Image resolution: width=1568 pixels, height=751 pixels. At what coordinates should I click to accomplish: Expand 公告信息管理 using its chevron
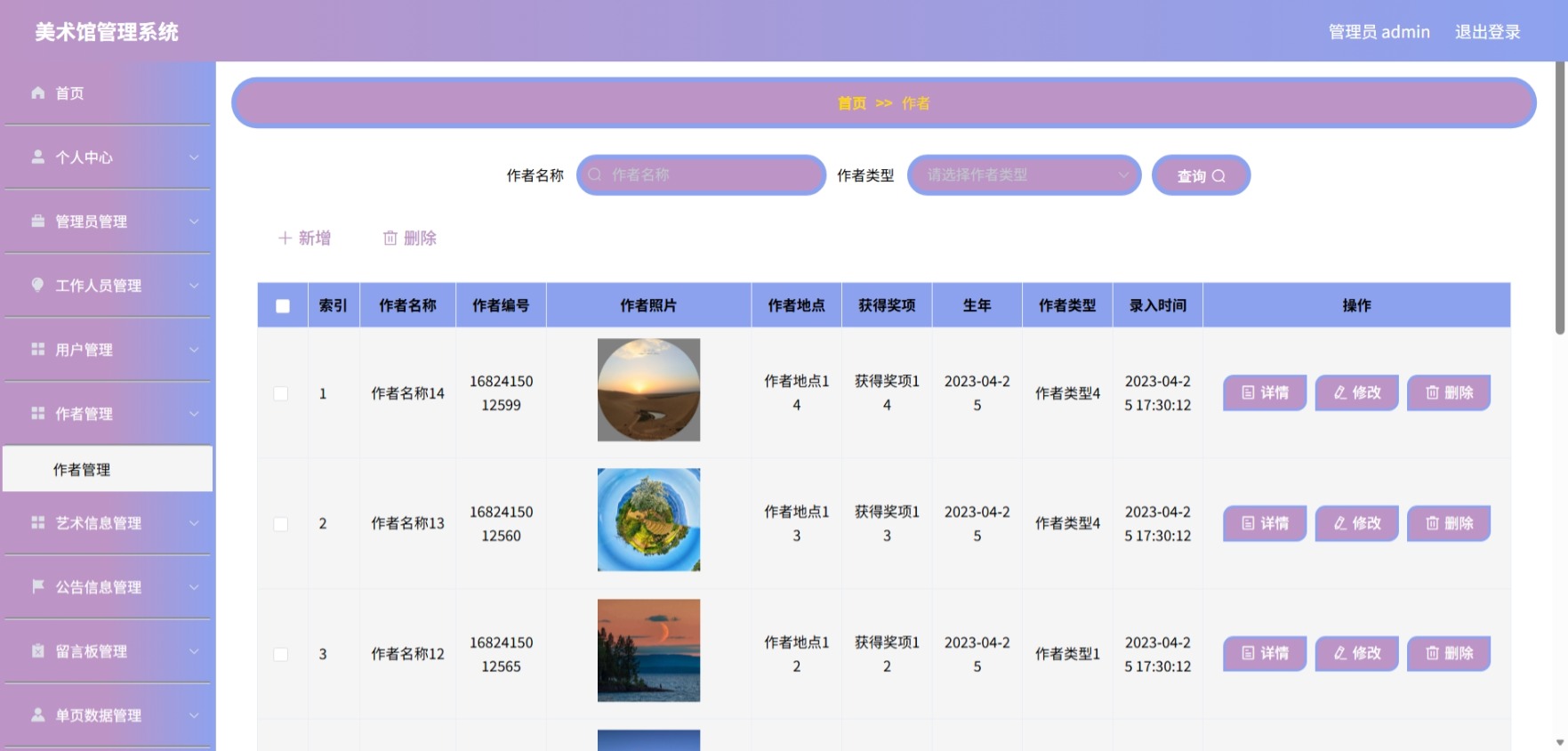pos(194,587)
